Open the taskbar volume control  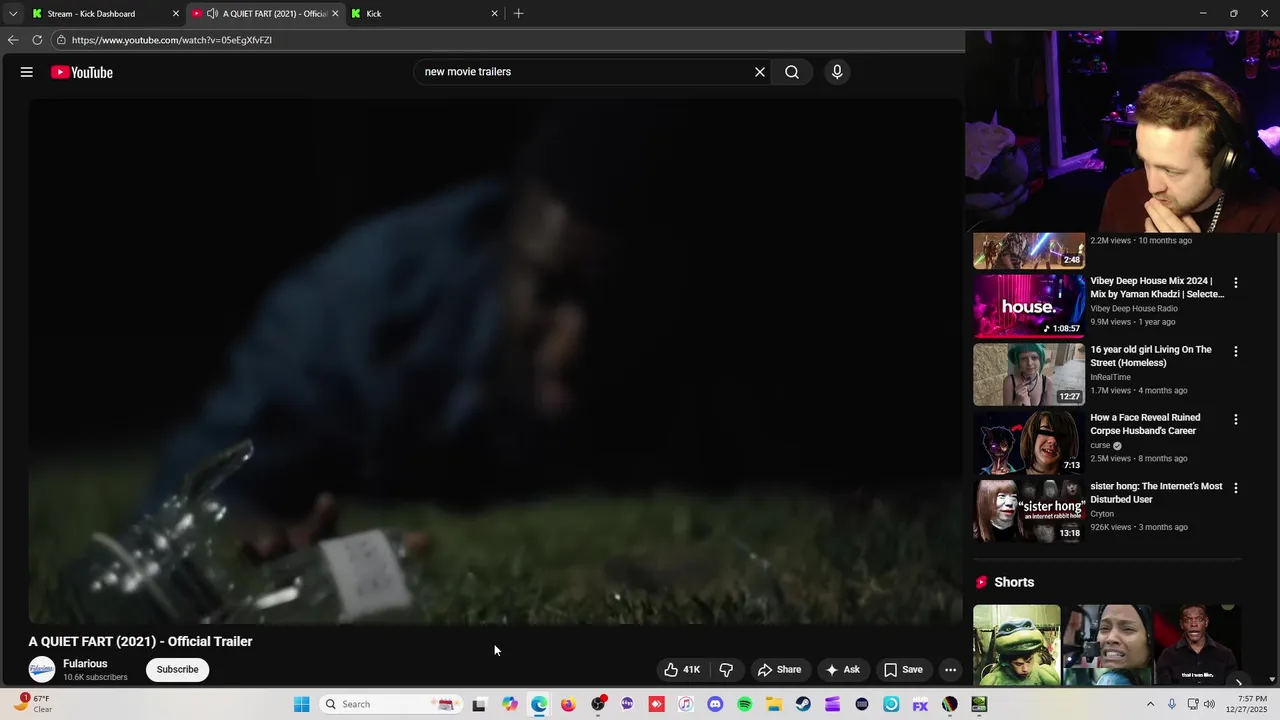[x=1211, y=705]
